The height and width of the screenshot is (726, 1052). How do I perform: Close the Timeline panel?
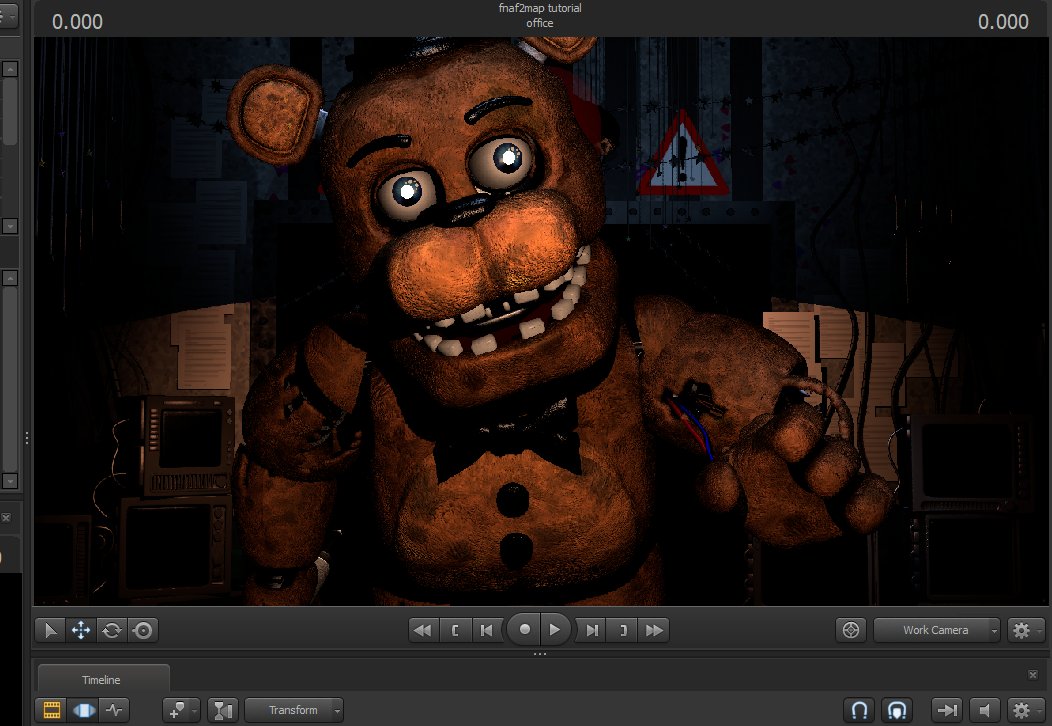point(1033,674)
